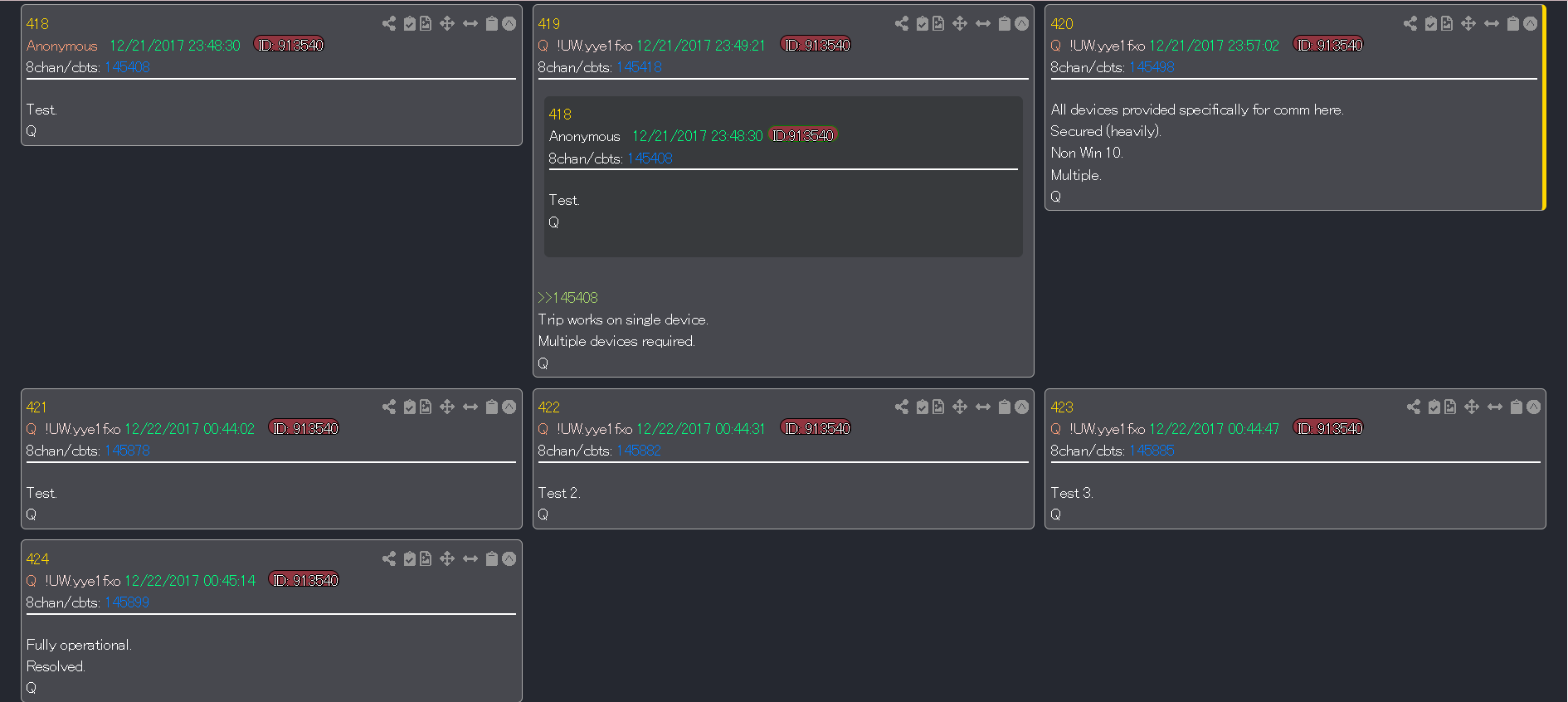Click timestamp 12/22/2017 00:45:14 on post 424
This screenshot has height=702, width=1568.
[x=190, y=581]
